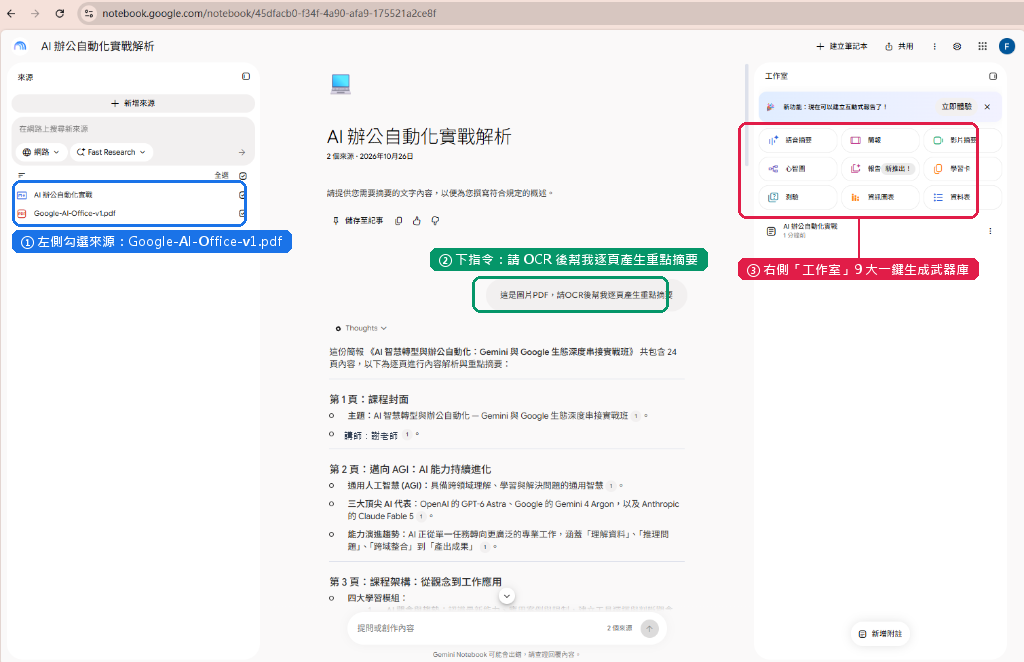The height and width of the screenshot is (662, 1024).
Task: Click the 2 個來源 indicator in the chat box
Action: tap(619, 628)
